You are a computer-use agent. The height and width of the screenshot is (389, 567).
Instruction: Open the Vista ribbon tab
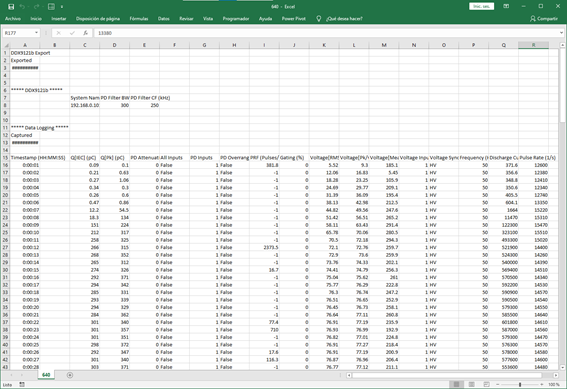(208, 18)
